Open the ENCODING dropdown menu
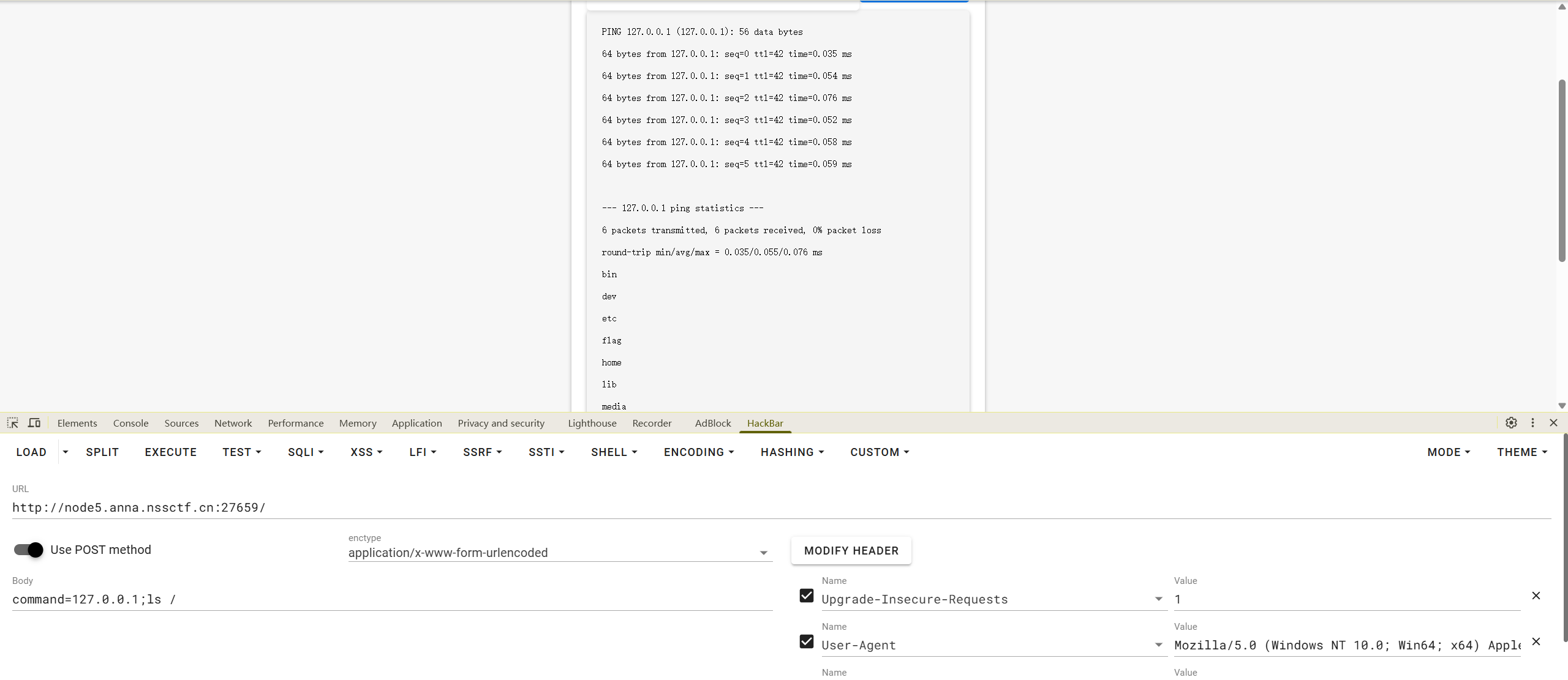Viewport: 1568px width, 680px height. point(698,452)
